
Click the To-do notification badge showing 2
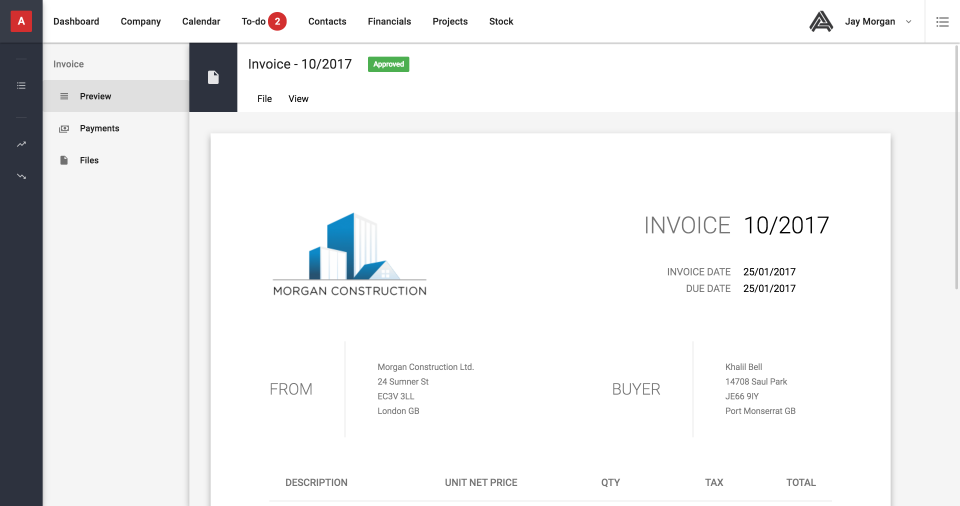point(277,21)
